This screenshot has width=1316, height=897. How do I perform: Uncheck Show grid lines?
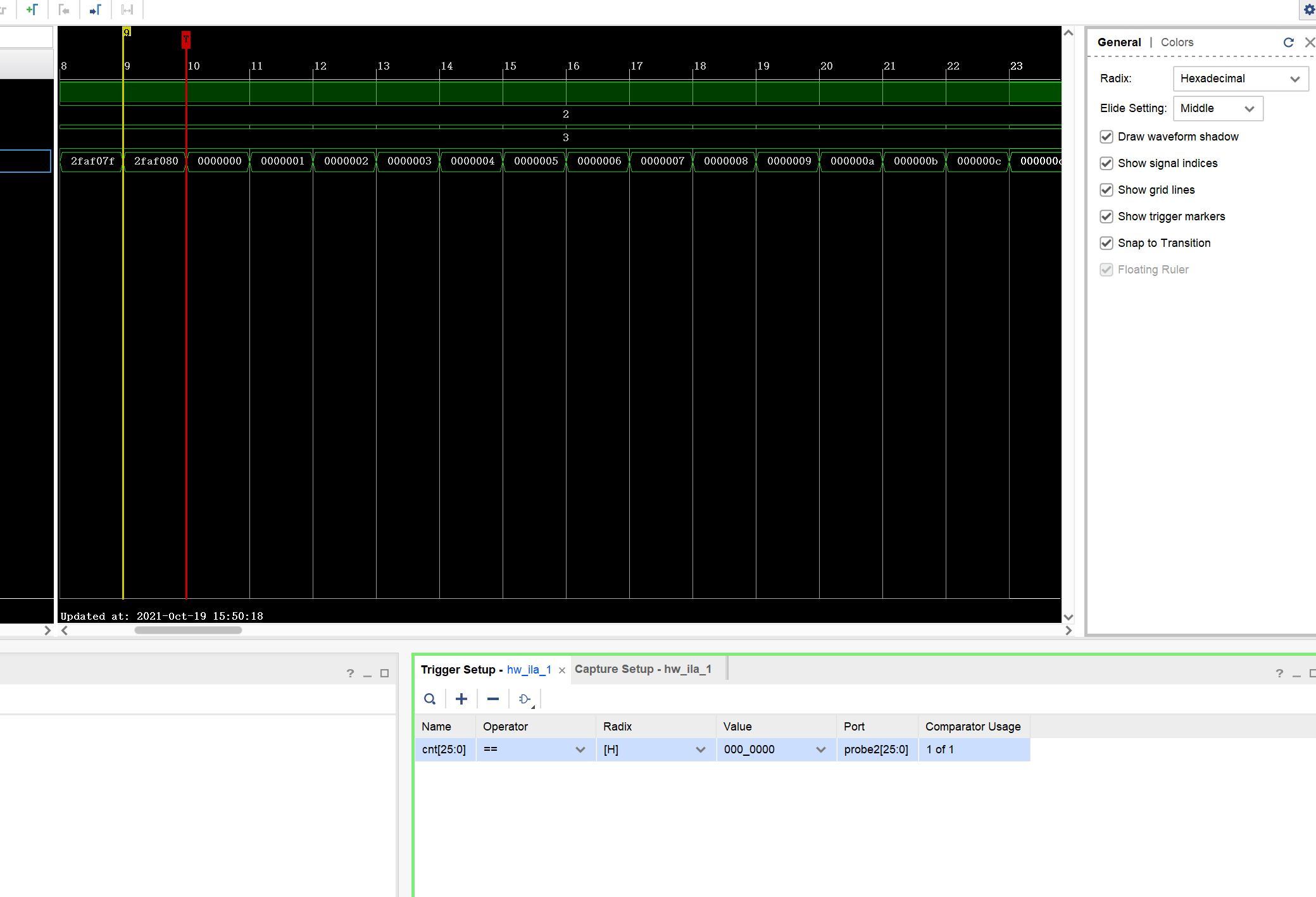tap(1106, 189)
